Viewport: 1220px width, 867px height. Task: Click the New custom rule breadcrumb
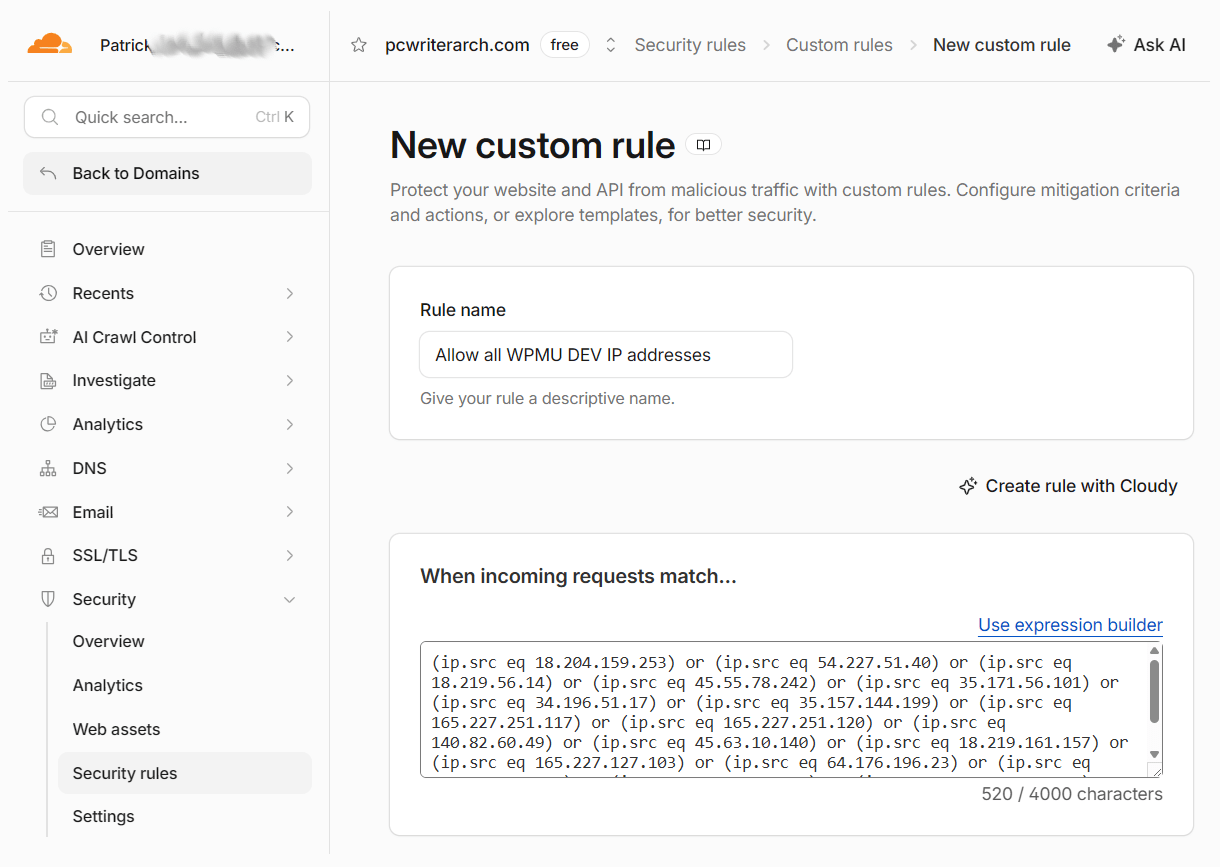(x=1002, y=45)
